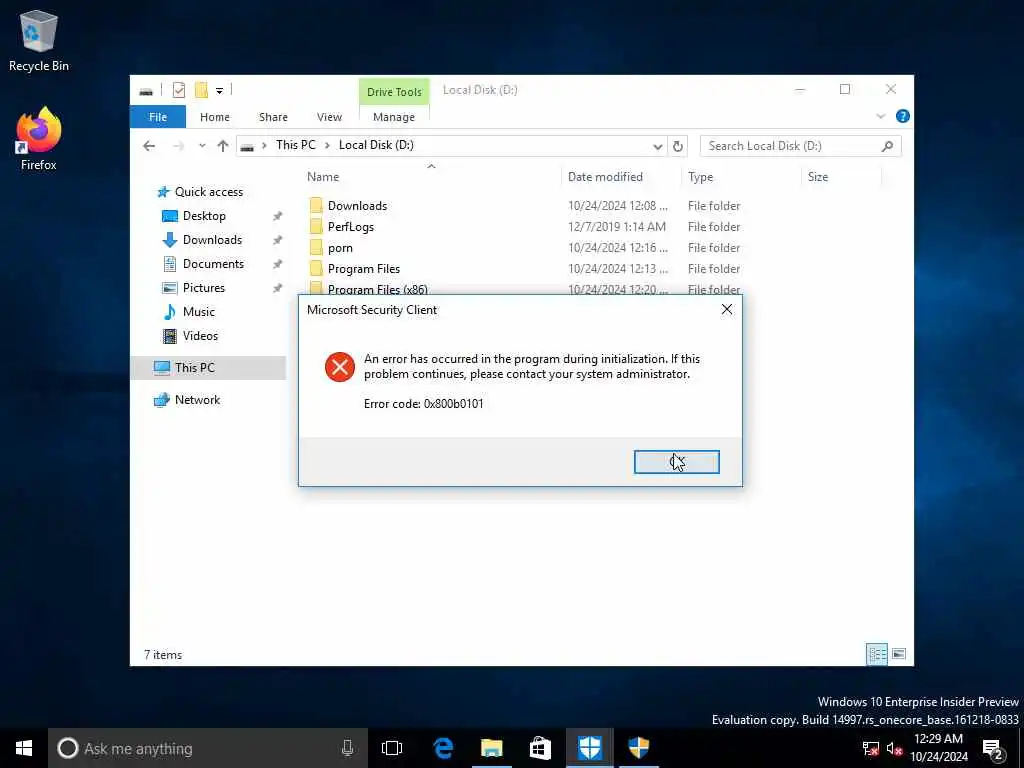Open Videos in the navigation pane
The image size is (1024, 768).
click(x=200, y=336)
